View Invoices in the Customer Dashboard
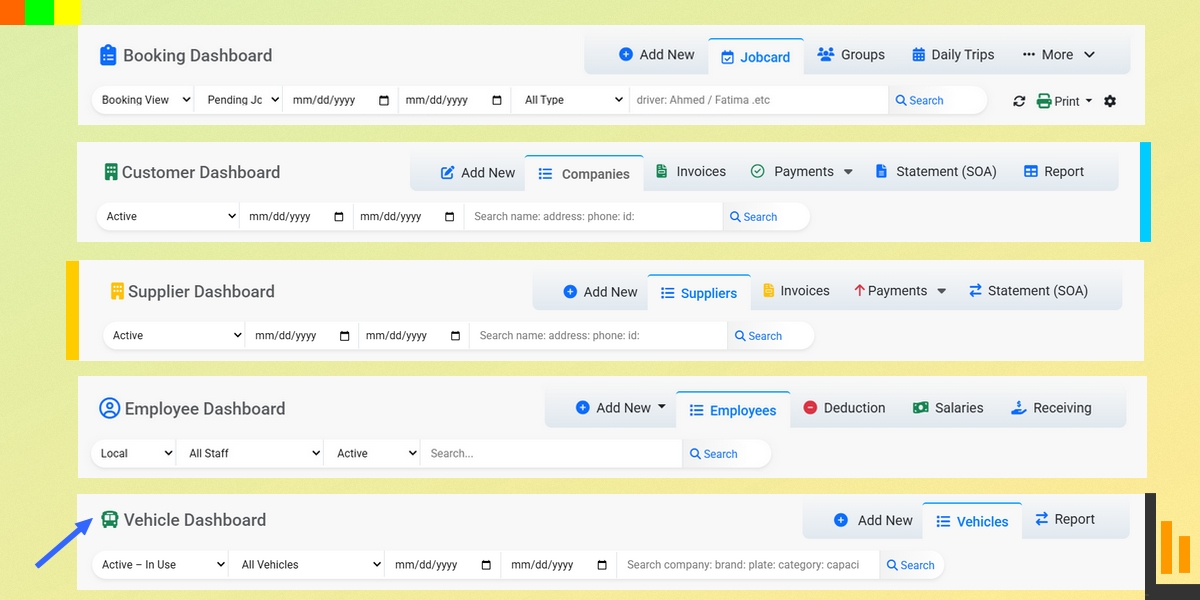1200x600 pixels. (690, 171)
